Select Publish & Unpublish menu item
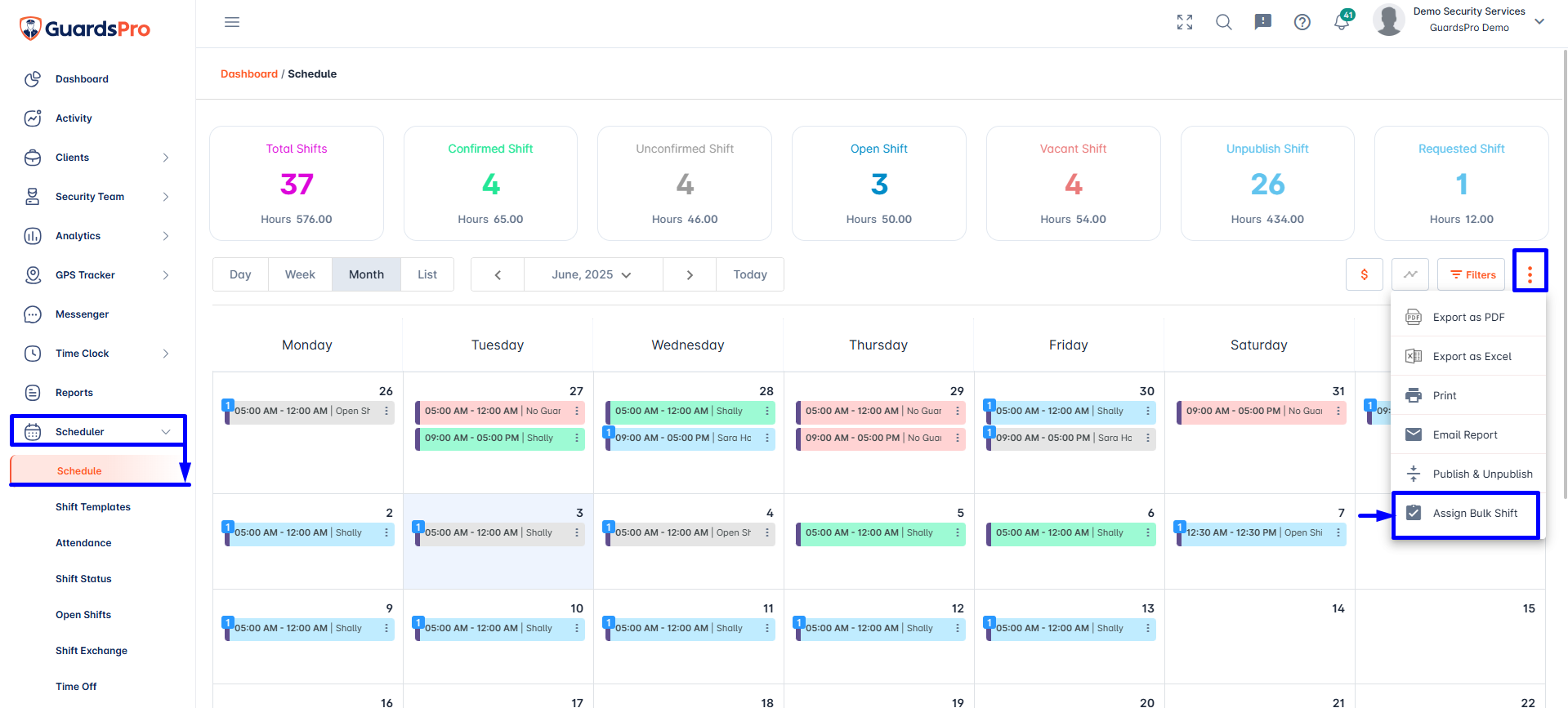Image resolution: width=1568 pixels, height=708 pixels. [1468, 474]
